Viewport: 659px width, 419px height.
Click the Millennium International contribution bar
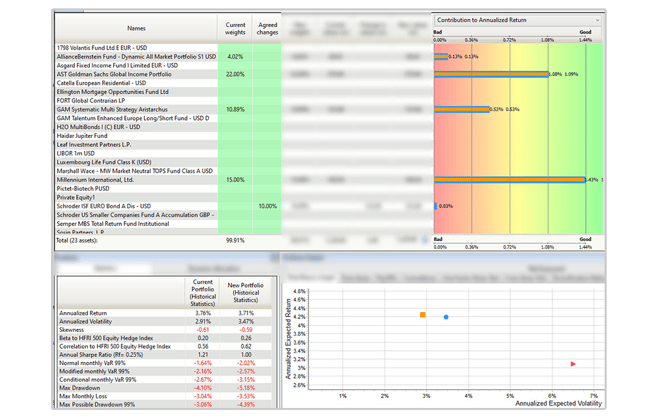[x=510, y=180]
